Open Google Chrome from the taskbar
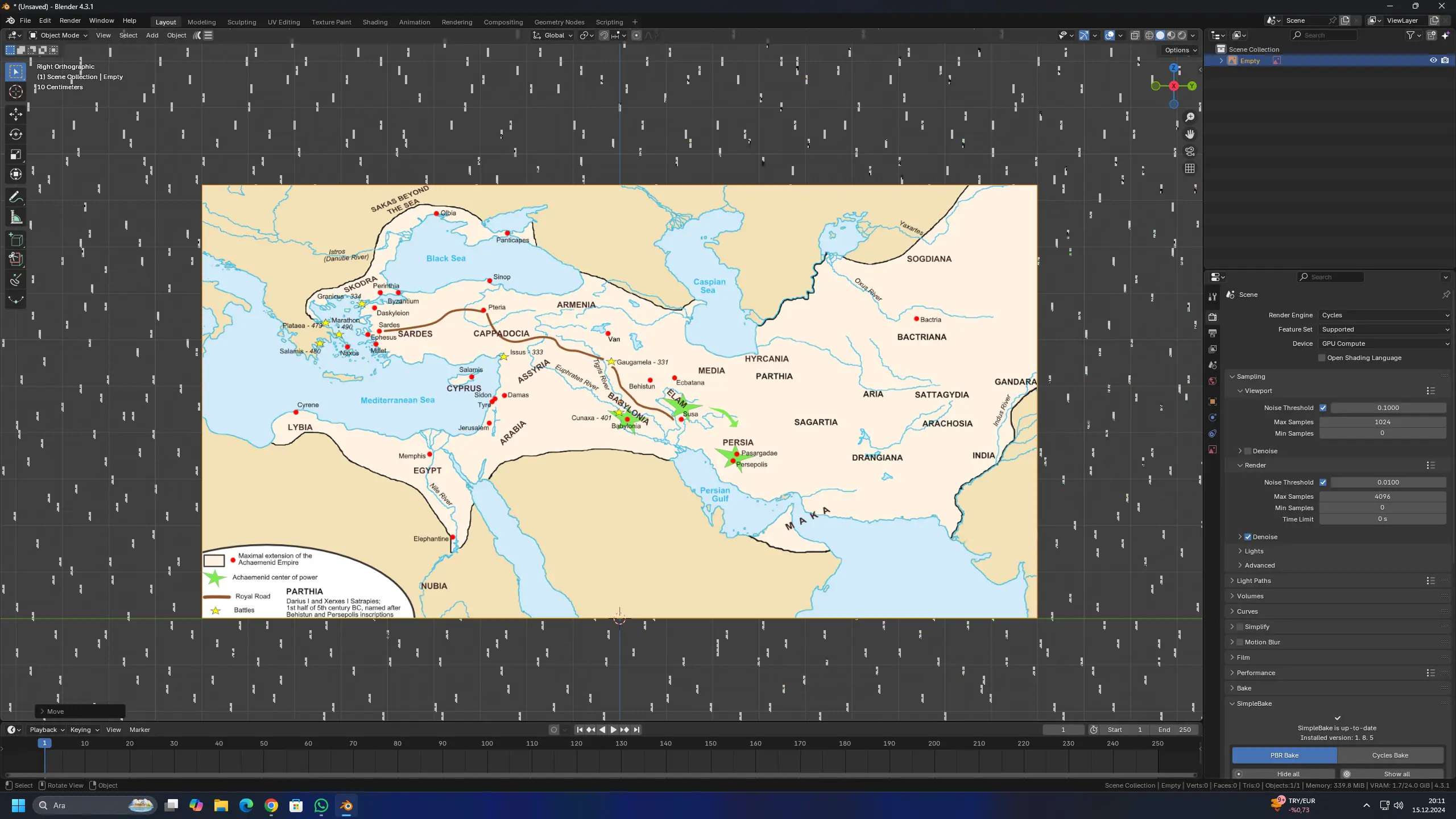 pos(271,805)
